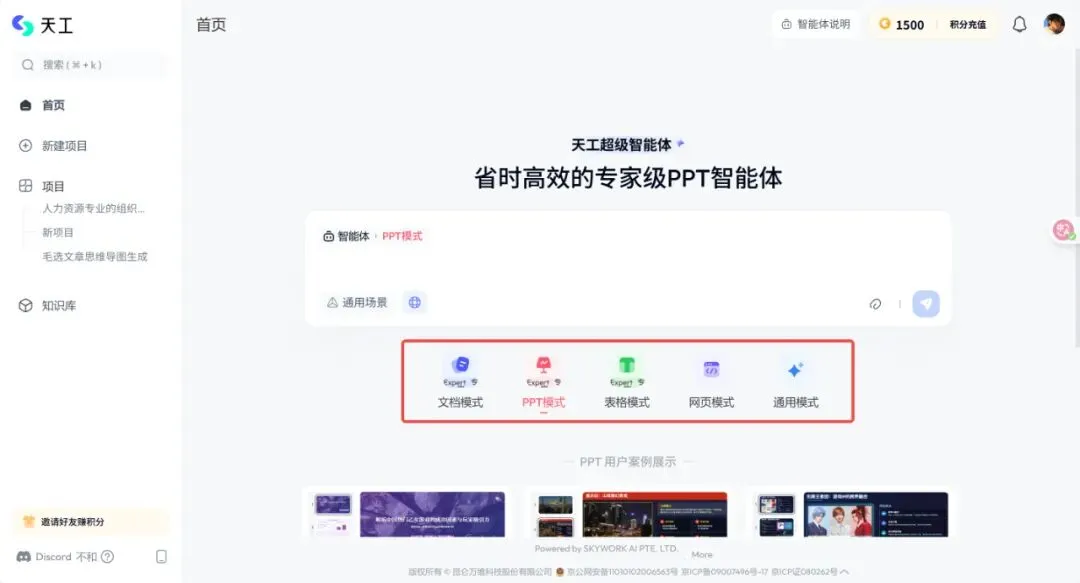Open project 毛选文章思维导图生成

pyautogui.click(x=95, y=256)
